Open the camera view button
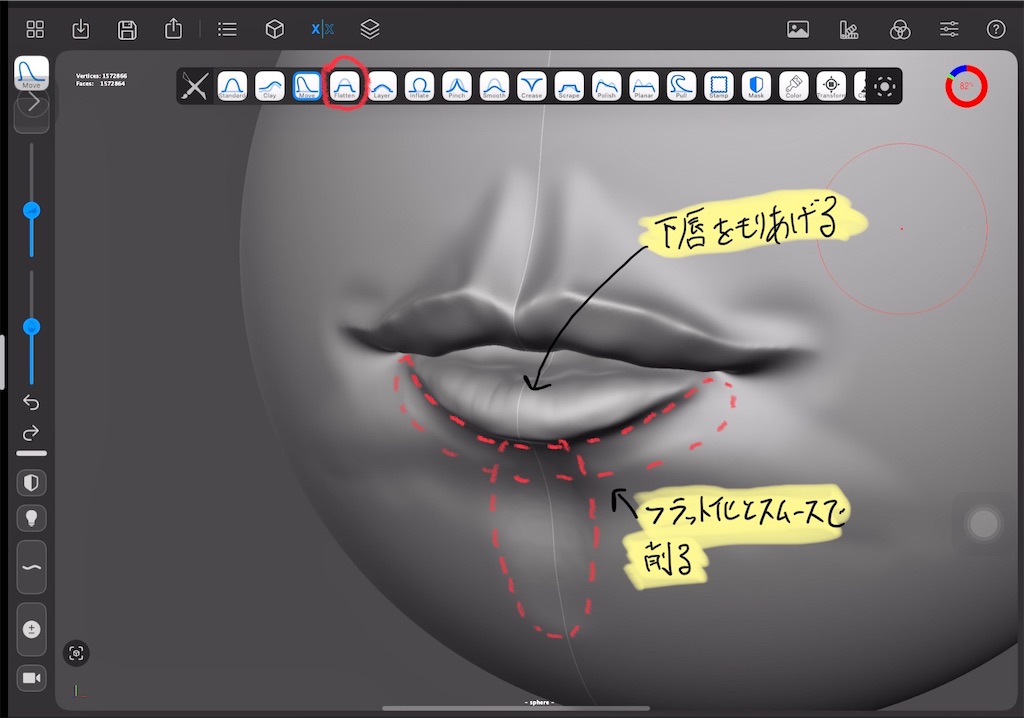Image resolution: width=1024 pixels, height=718 pixels. (x=31, y=678)
